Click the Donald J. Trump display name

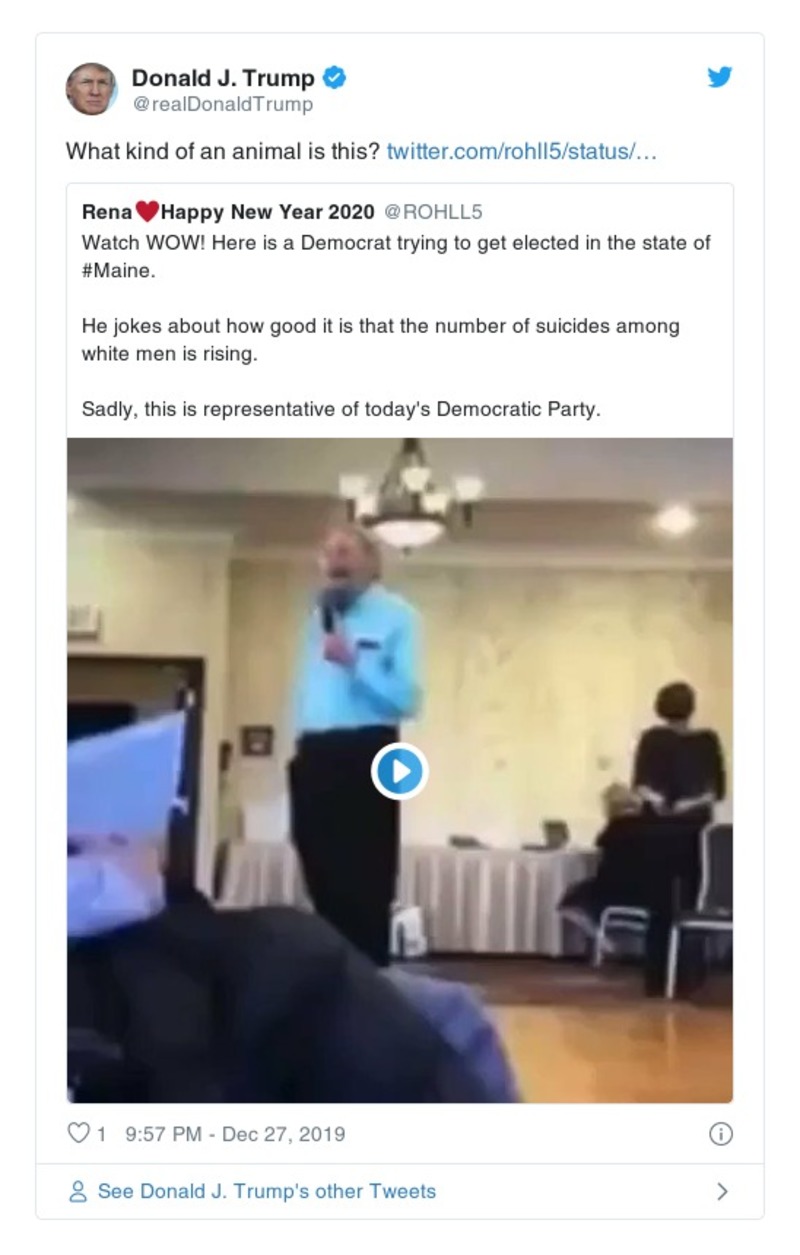[223, 77]
